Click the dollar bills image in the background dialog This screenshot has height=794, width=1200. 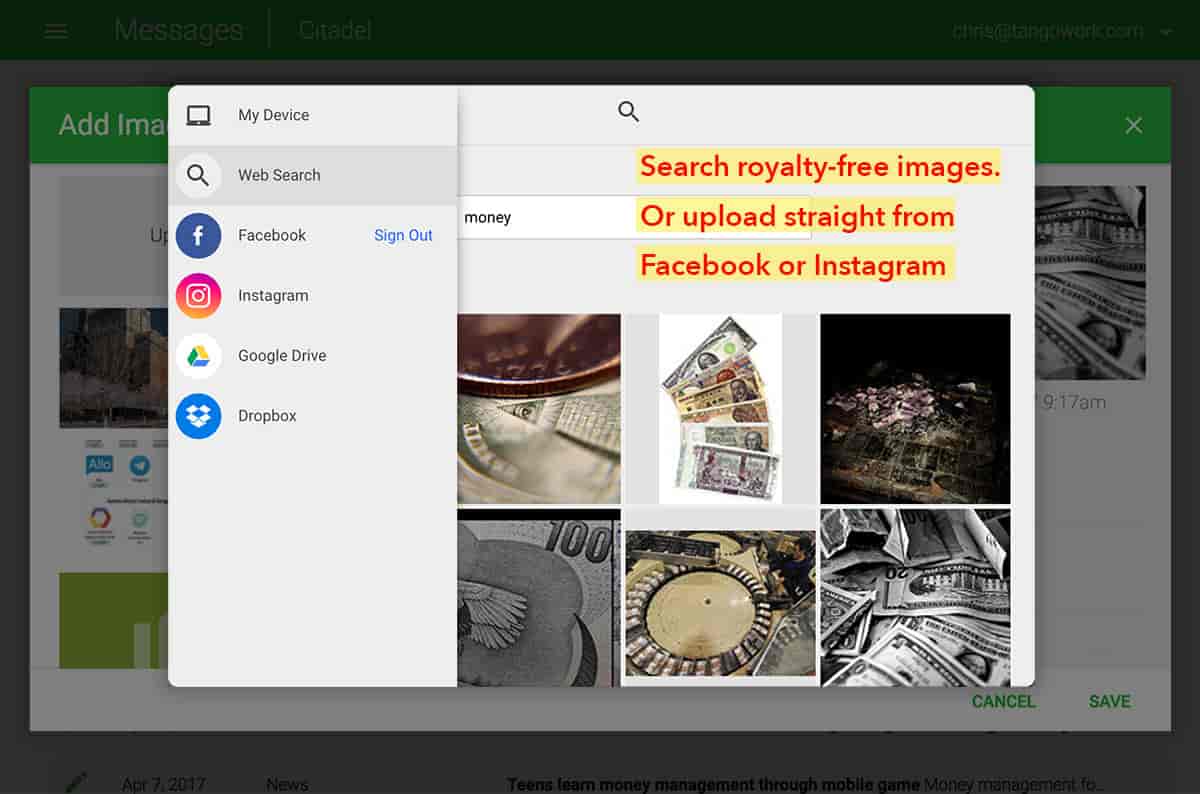pos(1090,282)
